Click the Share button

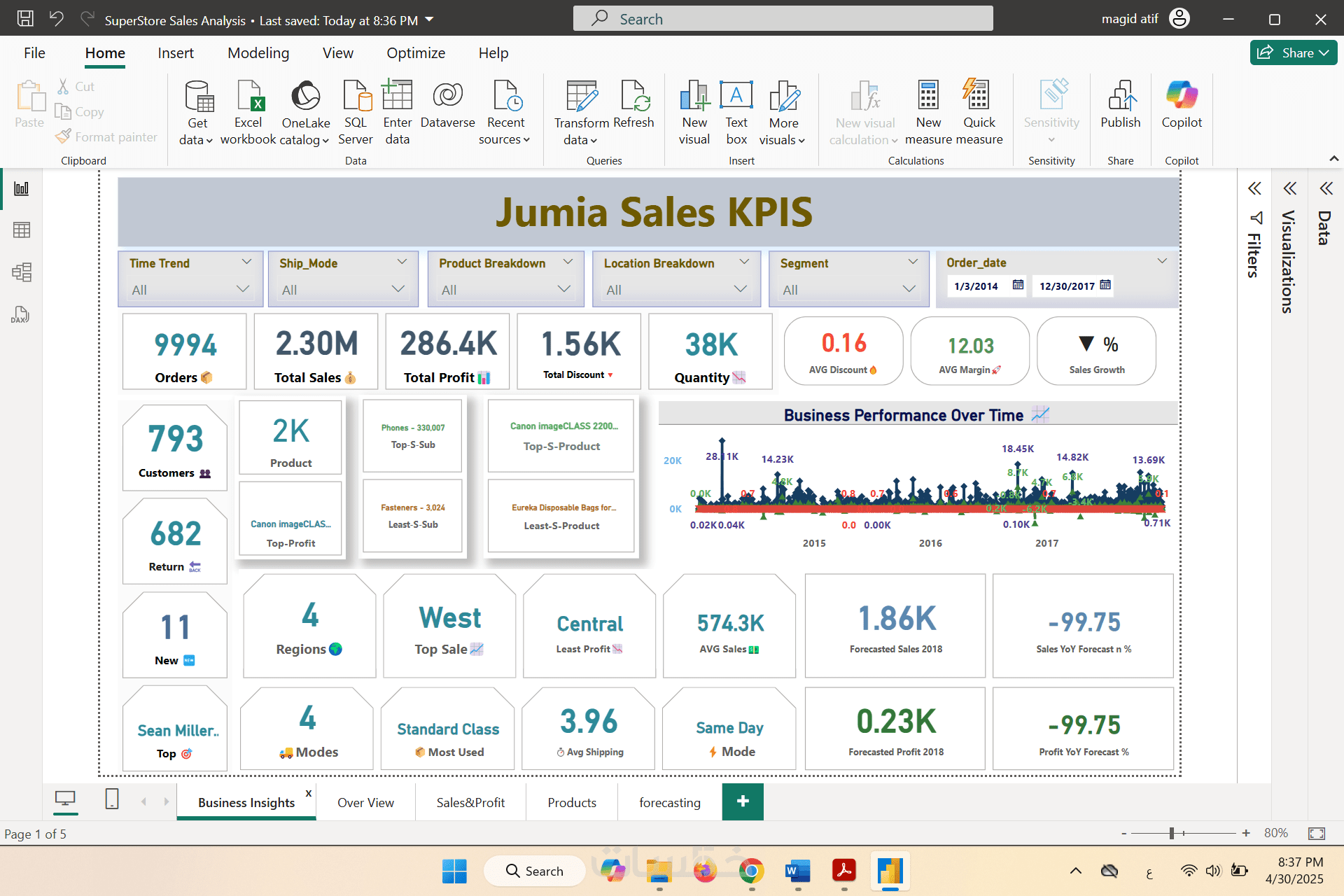click(1292, 52)
